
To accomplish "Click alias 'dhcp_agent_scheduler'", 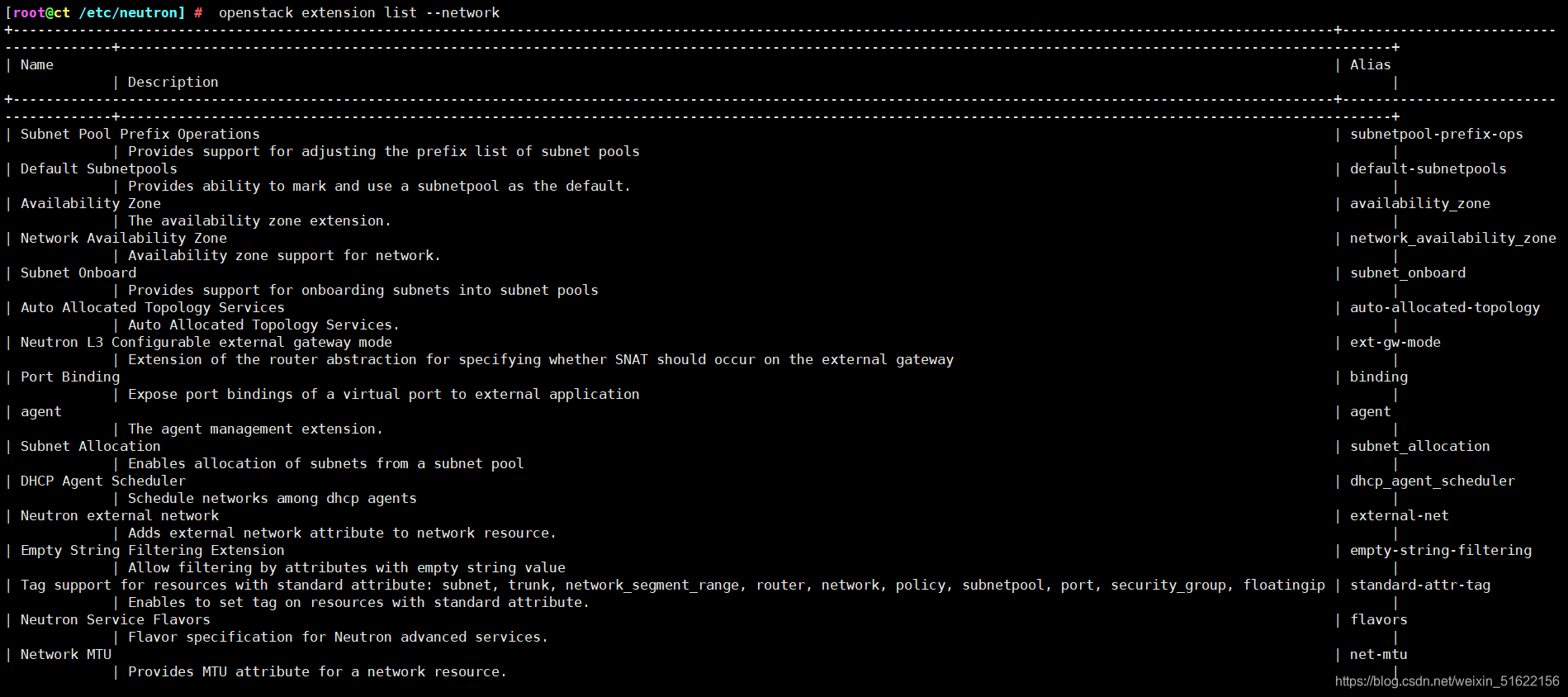I will pyautogui.click(x=1433, y=481).
